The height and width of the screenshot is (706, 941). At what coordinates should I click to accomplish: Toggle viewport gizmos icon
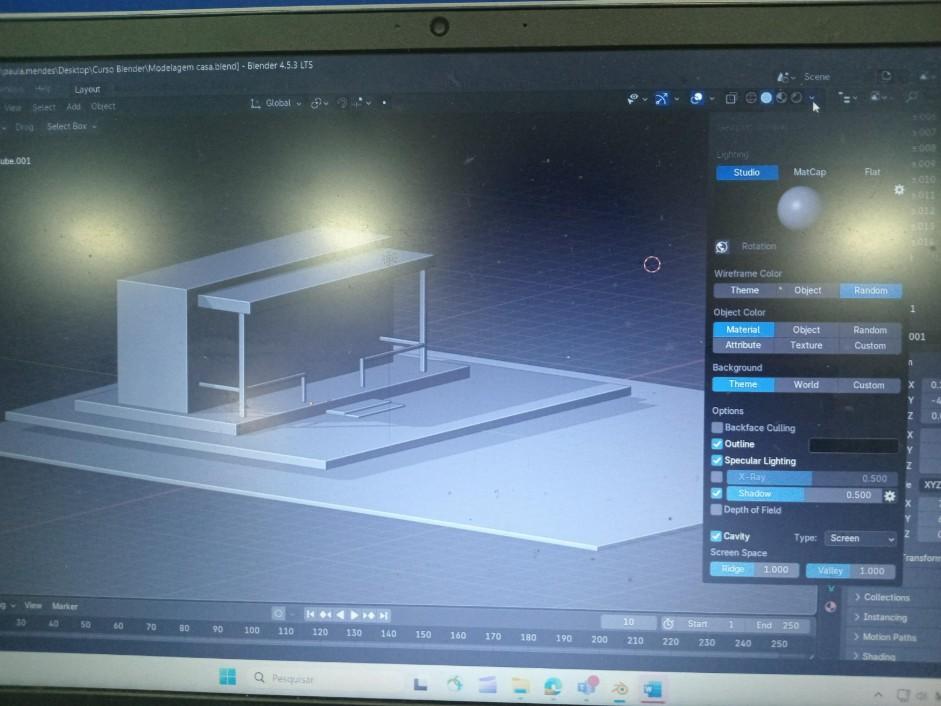point(661,98)
